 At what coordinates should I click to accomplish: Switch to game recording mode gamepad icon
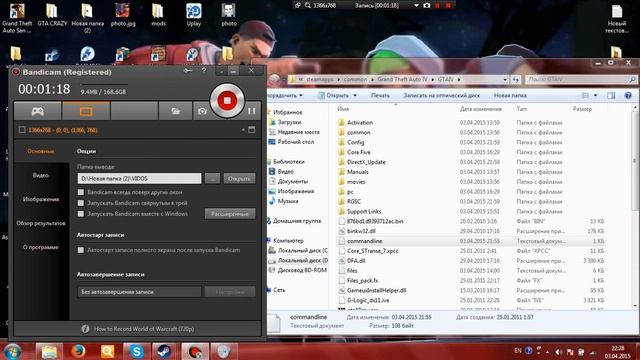[x=38, y=111]
